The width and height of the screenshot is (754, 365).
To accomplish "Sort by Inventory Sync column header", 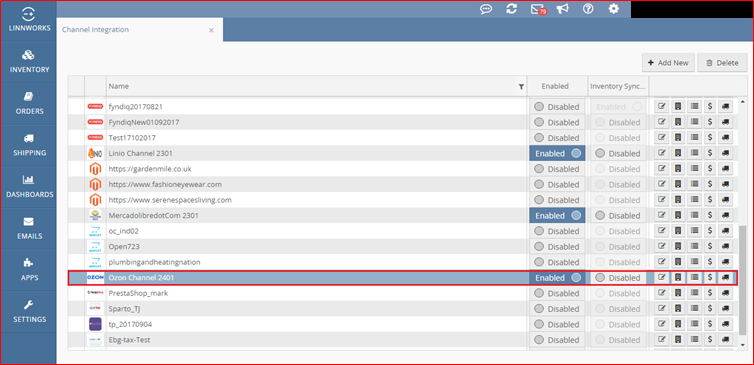I will click(618, 86).
